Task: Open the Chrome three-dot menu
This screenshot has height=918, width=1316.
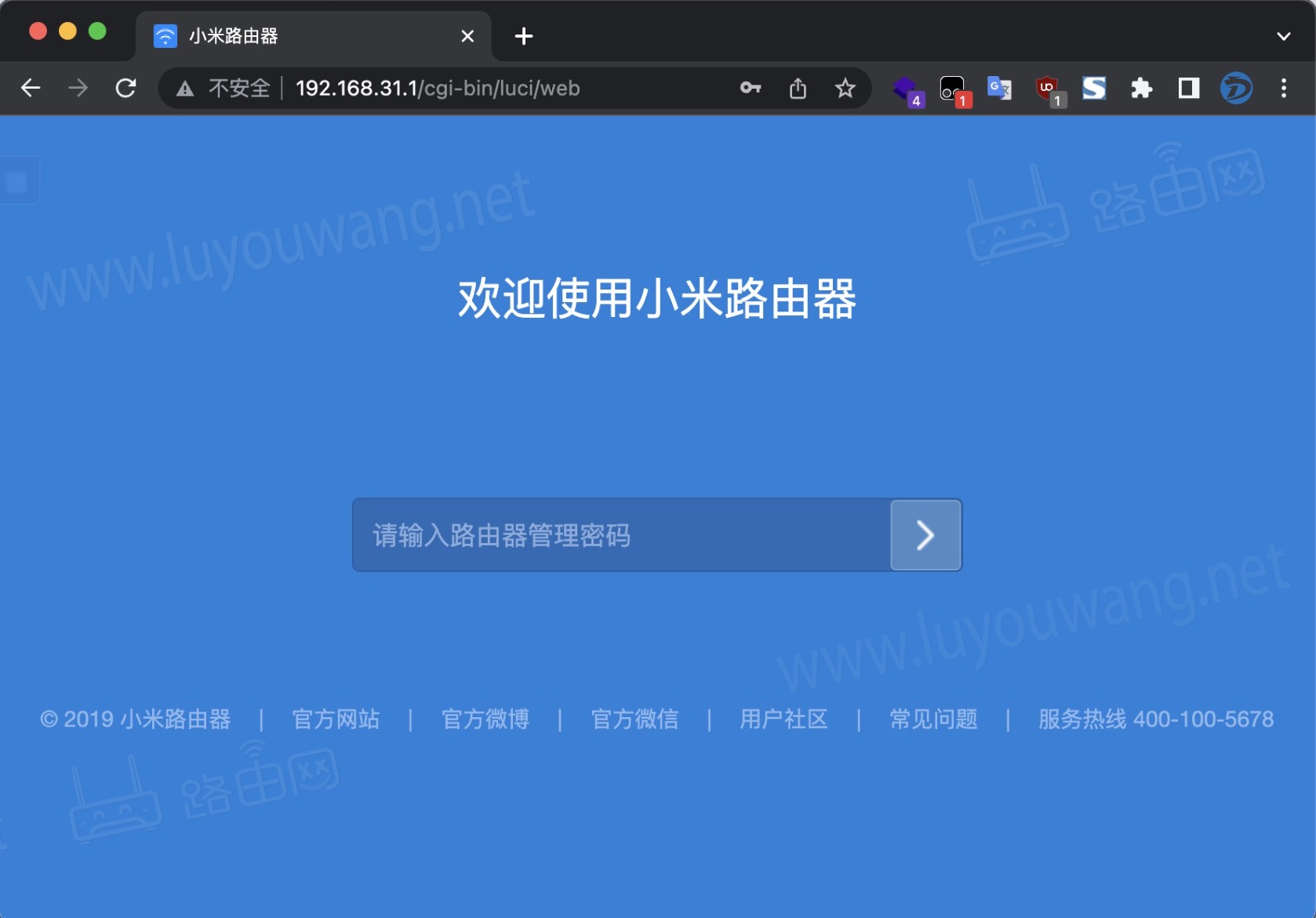Action: (1283, 88)
